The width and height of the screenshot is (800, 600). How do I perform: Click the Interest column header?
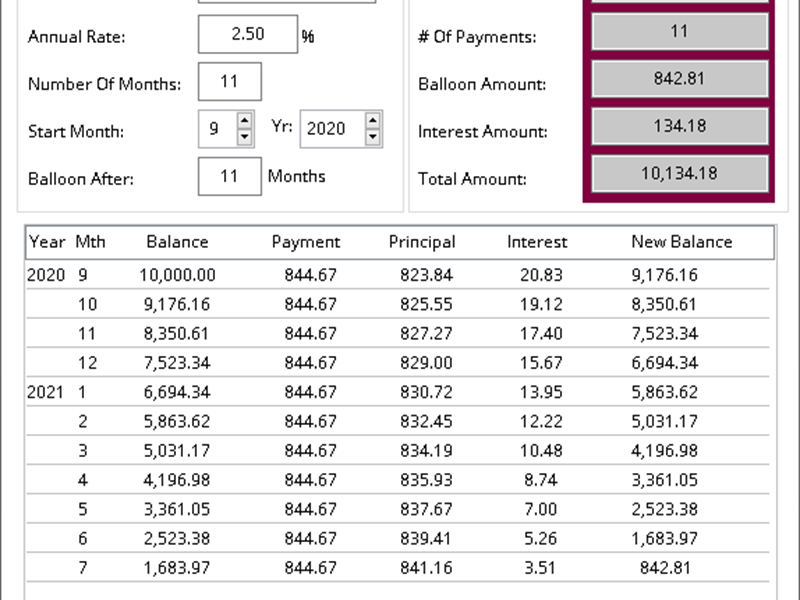tap(538, 242)
